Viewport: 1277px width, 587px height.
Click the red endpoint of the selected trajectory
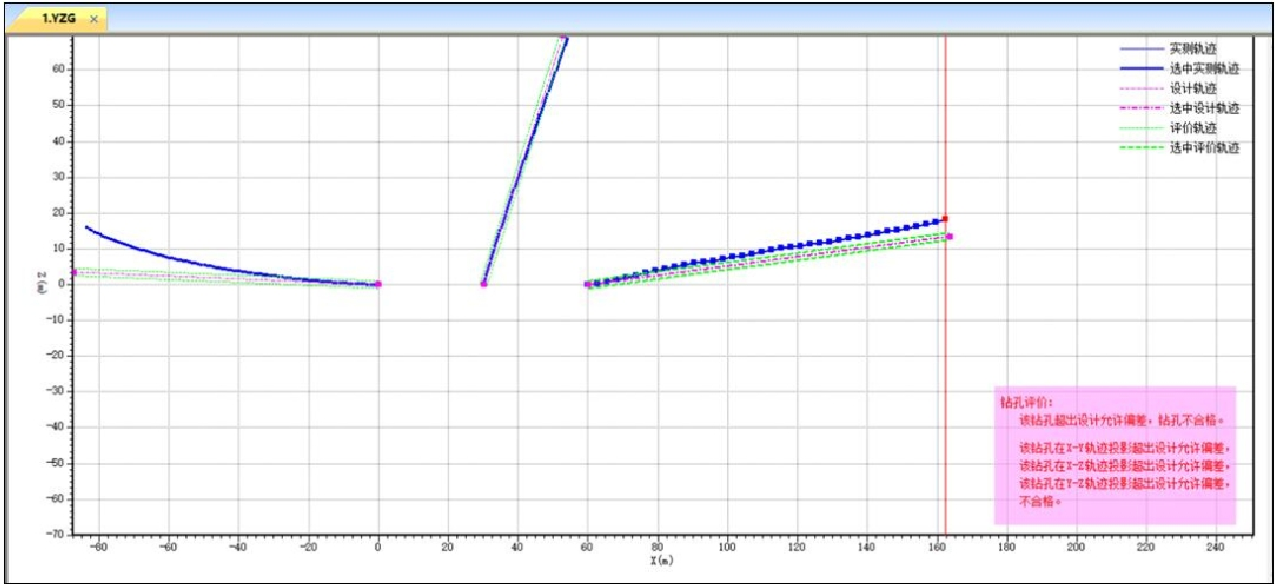[944, 218]
